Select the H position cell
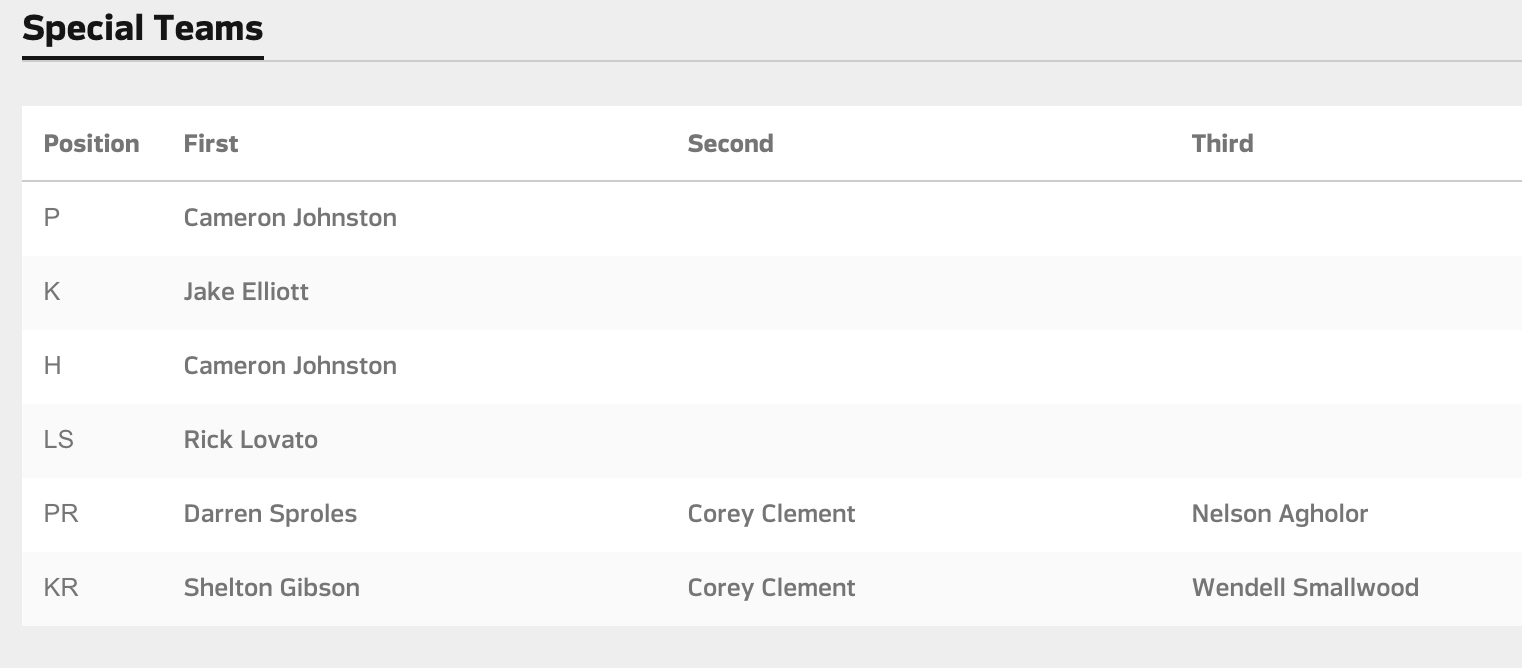 [53, 366]
